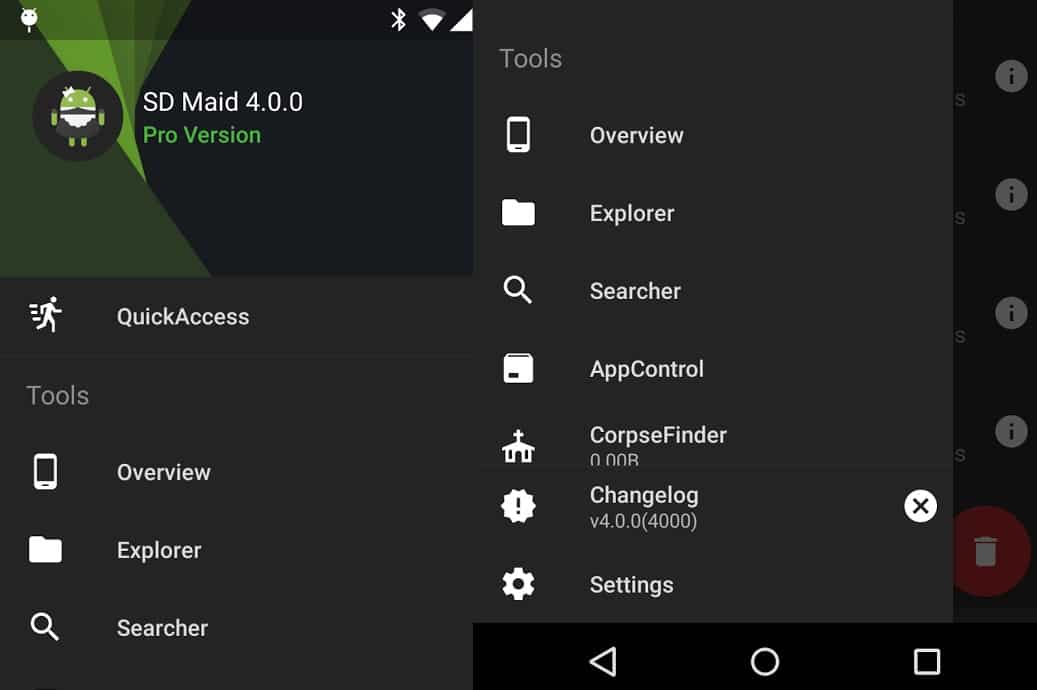Select the CorpseFinder text label

(x=658, y=435)
